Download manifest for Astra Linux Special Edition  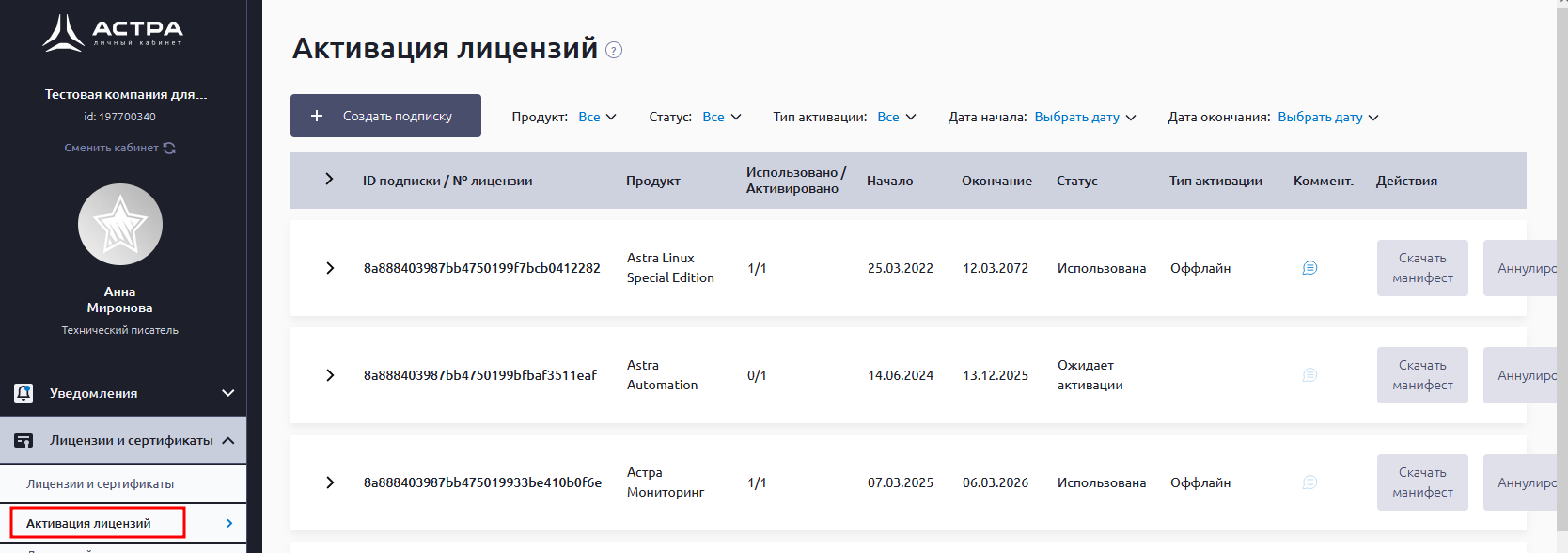(1421, 268)
